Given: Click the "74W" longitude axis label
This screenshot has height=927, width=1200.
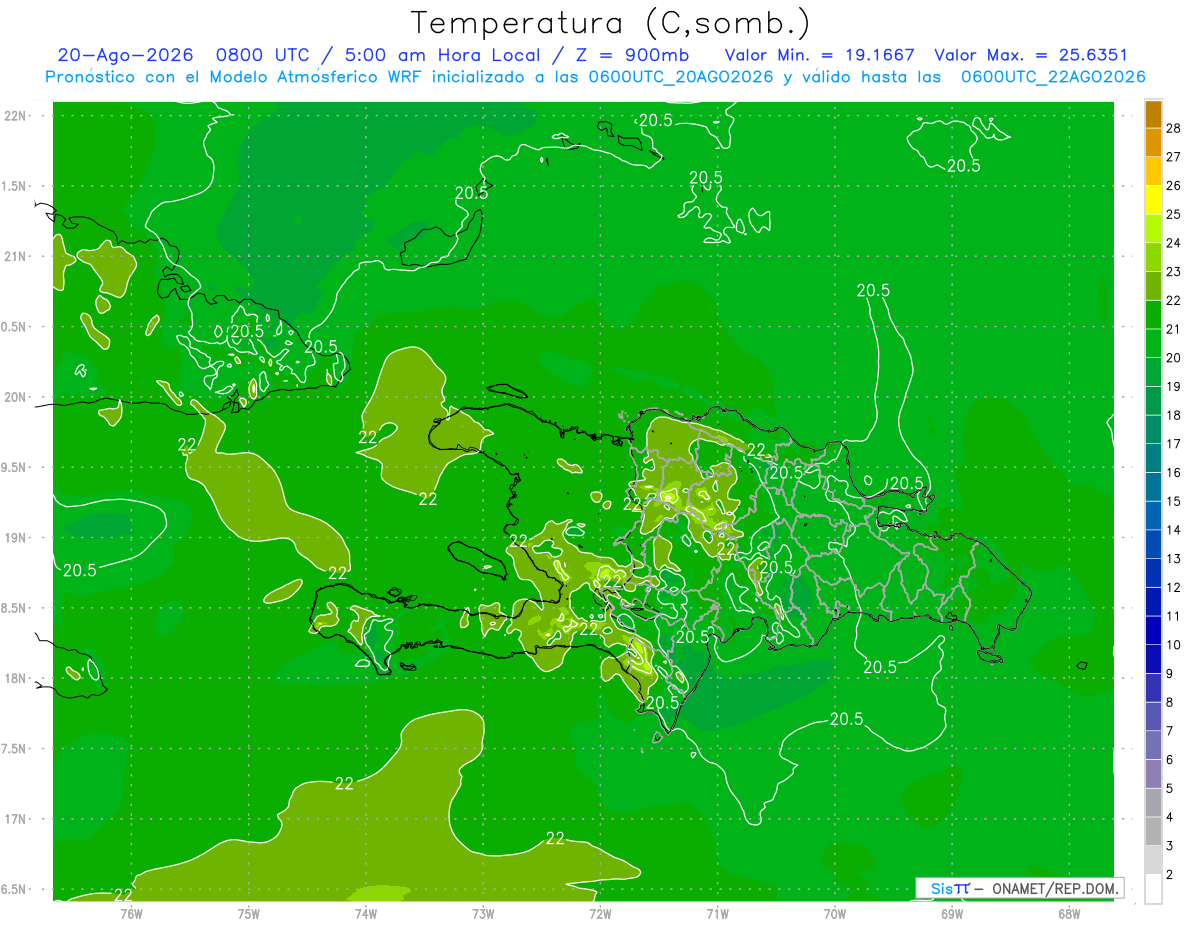Looking at the screenshot, I should [x=366, y=913].
